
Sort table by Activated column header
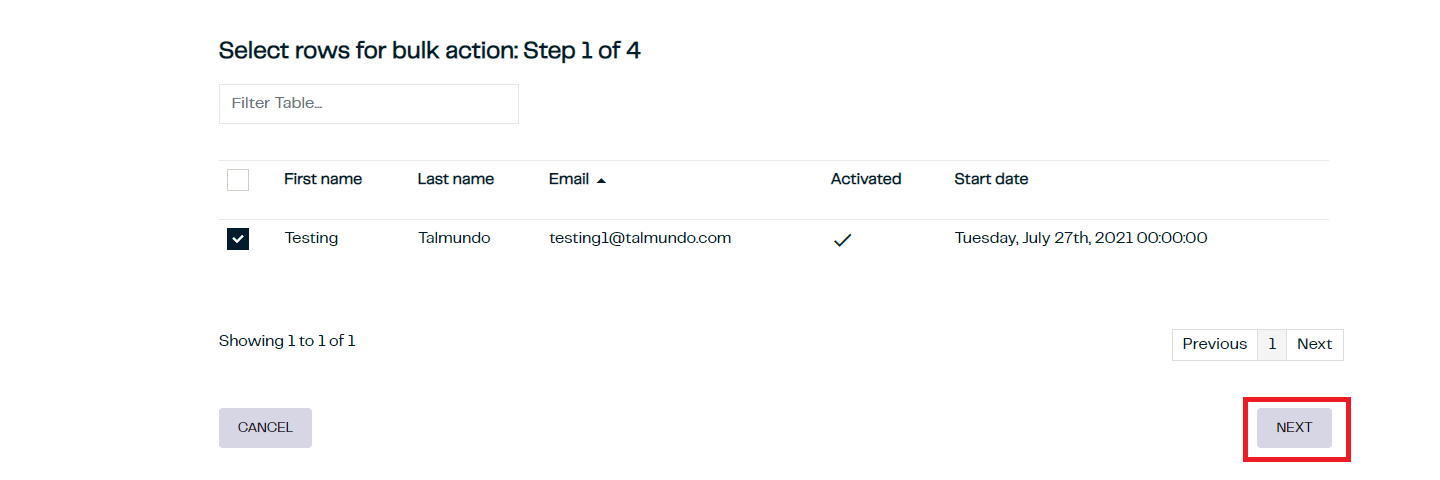866,179
